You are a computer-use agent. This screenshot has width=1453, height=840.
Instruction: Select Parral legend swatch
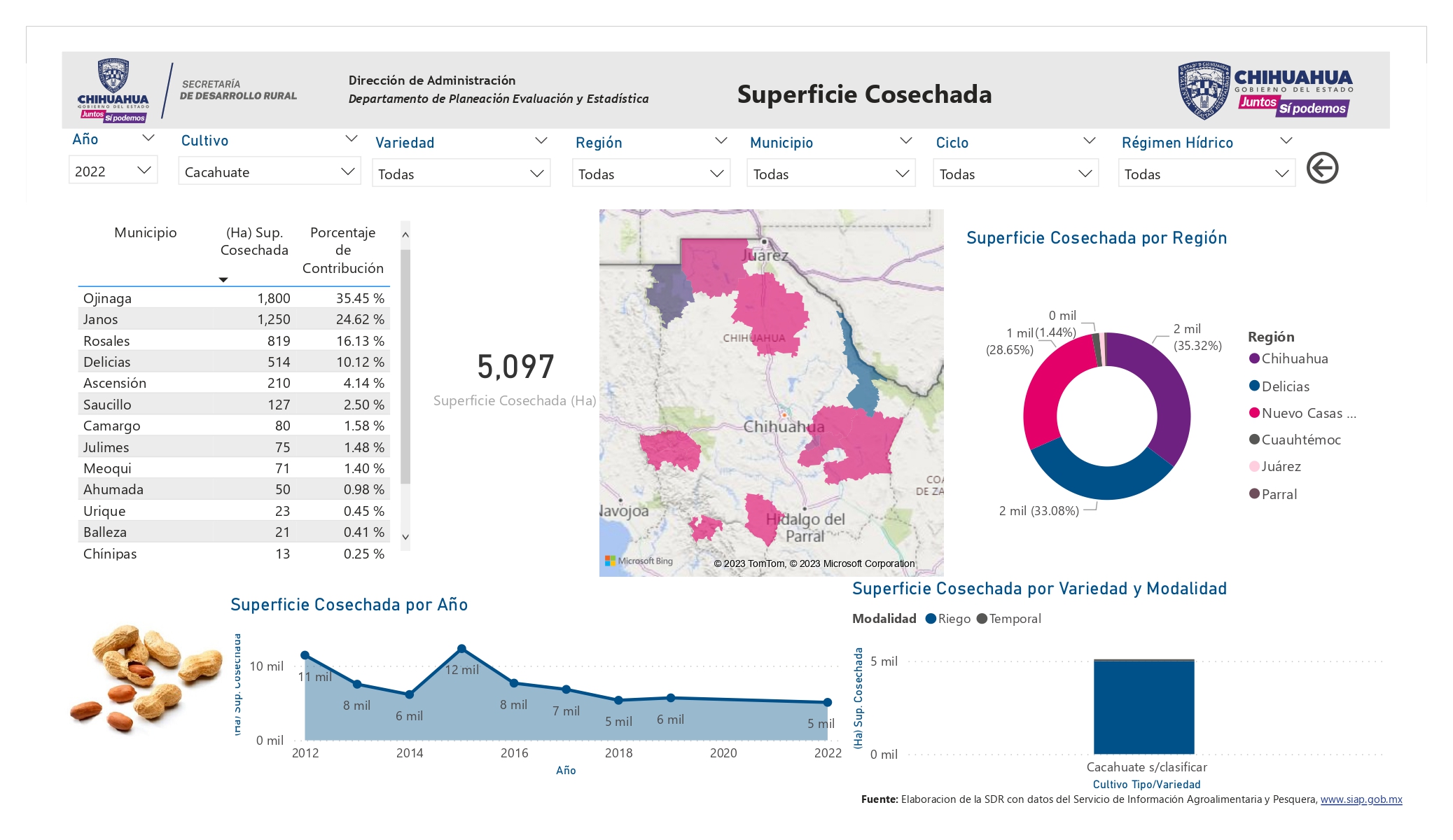pyautogui.click(x=1254, y=493)
